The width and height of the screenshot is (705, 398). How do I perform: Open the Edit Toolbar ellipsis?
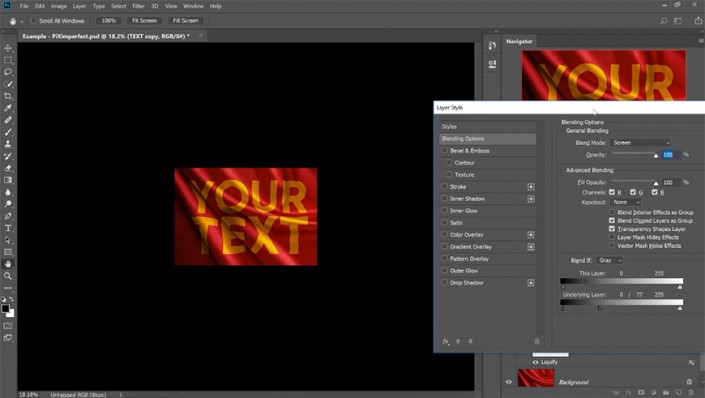click(x=8, y=288)
